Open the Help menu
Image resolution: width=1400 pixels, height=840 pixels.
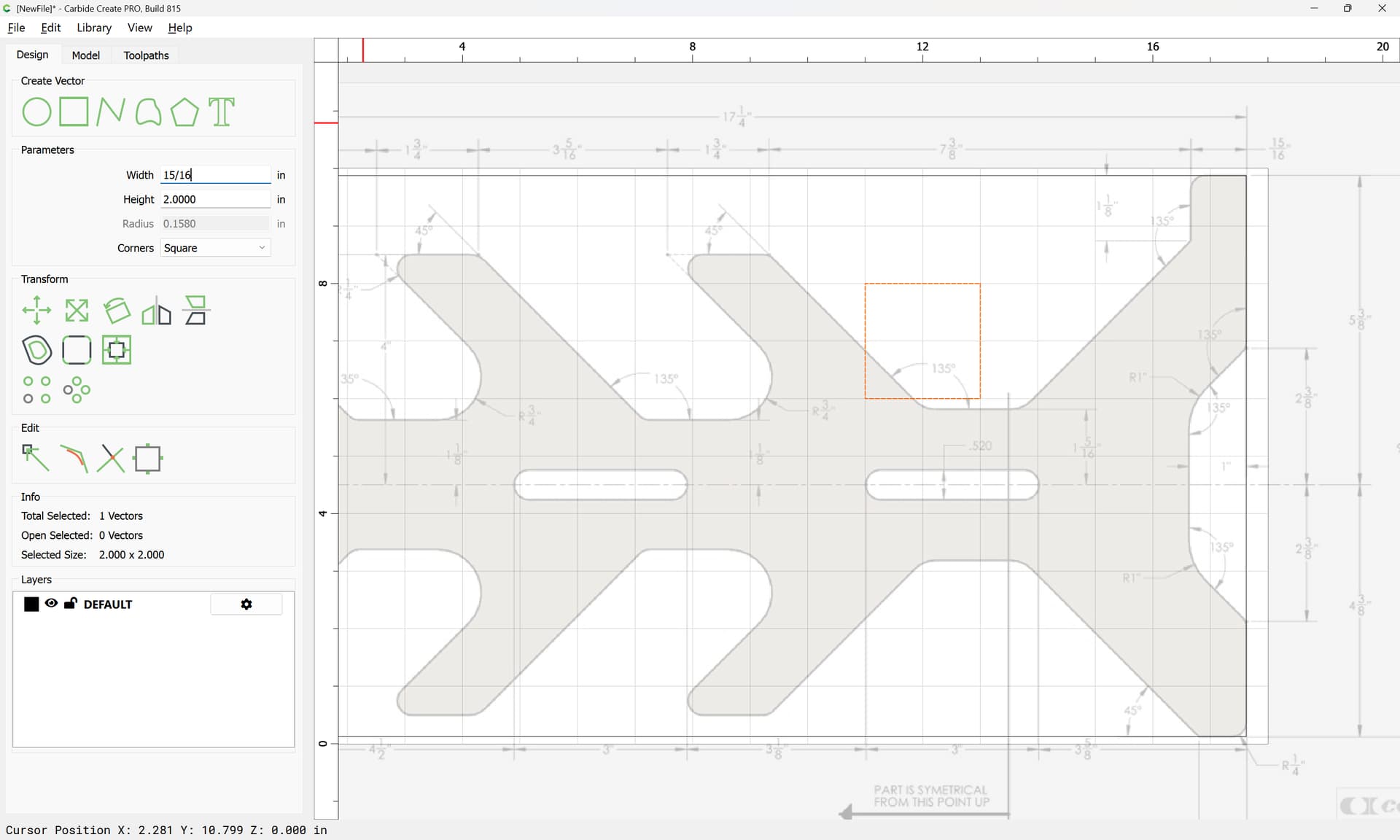[x=180, y=28]
